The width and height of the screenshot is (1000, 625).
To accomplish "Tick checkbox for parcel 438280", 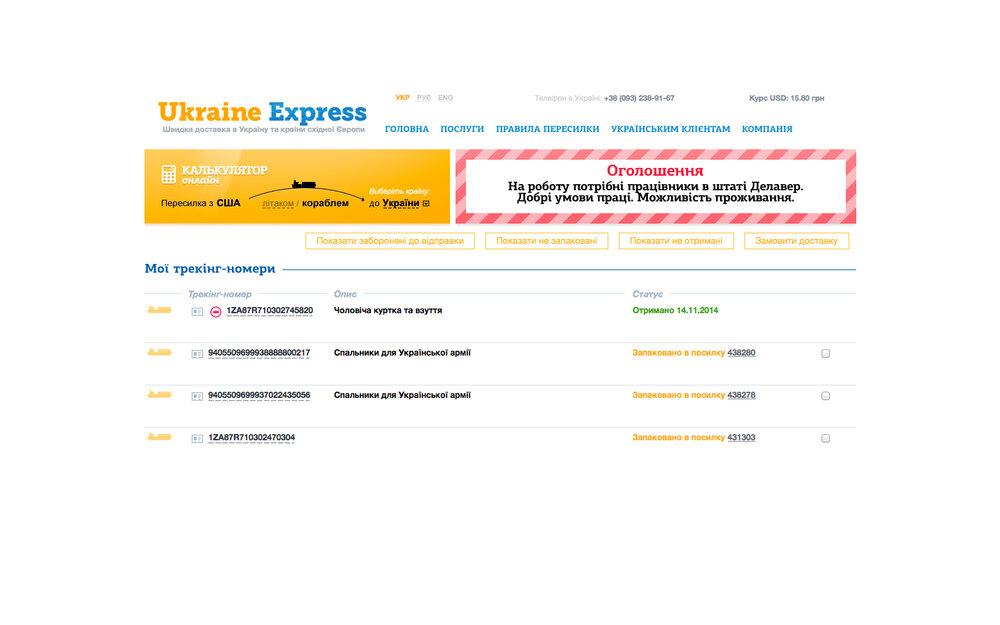I will pos(825,353).
